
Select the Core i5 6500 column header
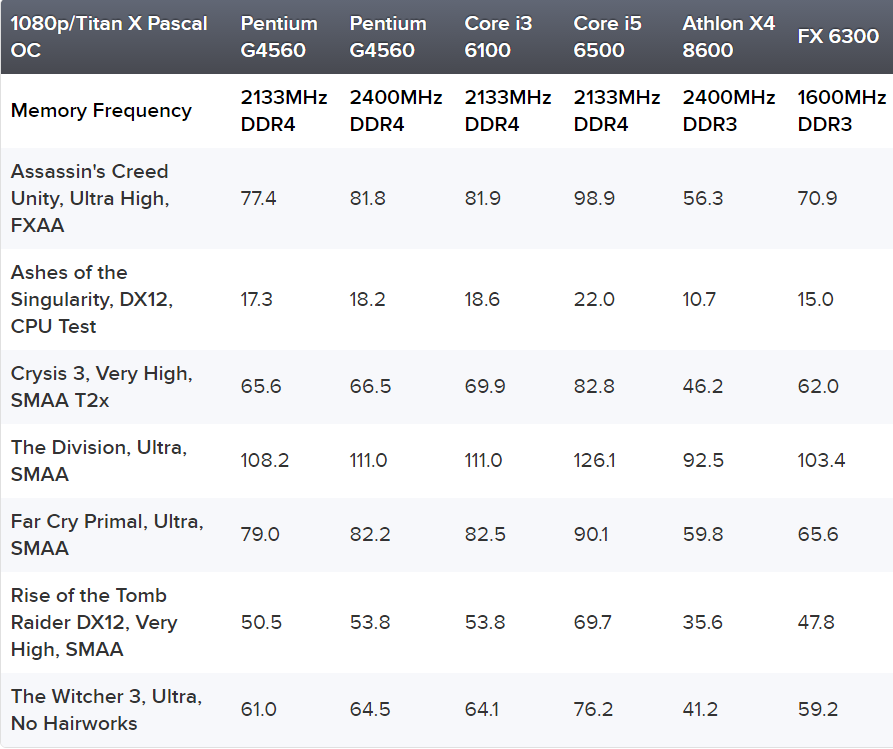pos(607,37)
